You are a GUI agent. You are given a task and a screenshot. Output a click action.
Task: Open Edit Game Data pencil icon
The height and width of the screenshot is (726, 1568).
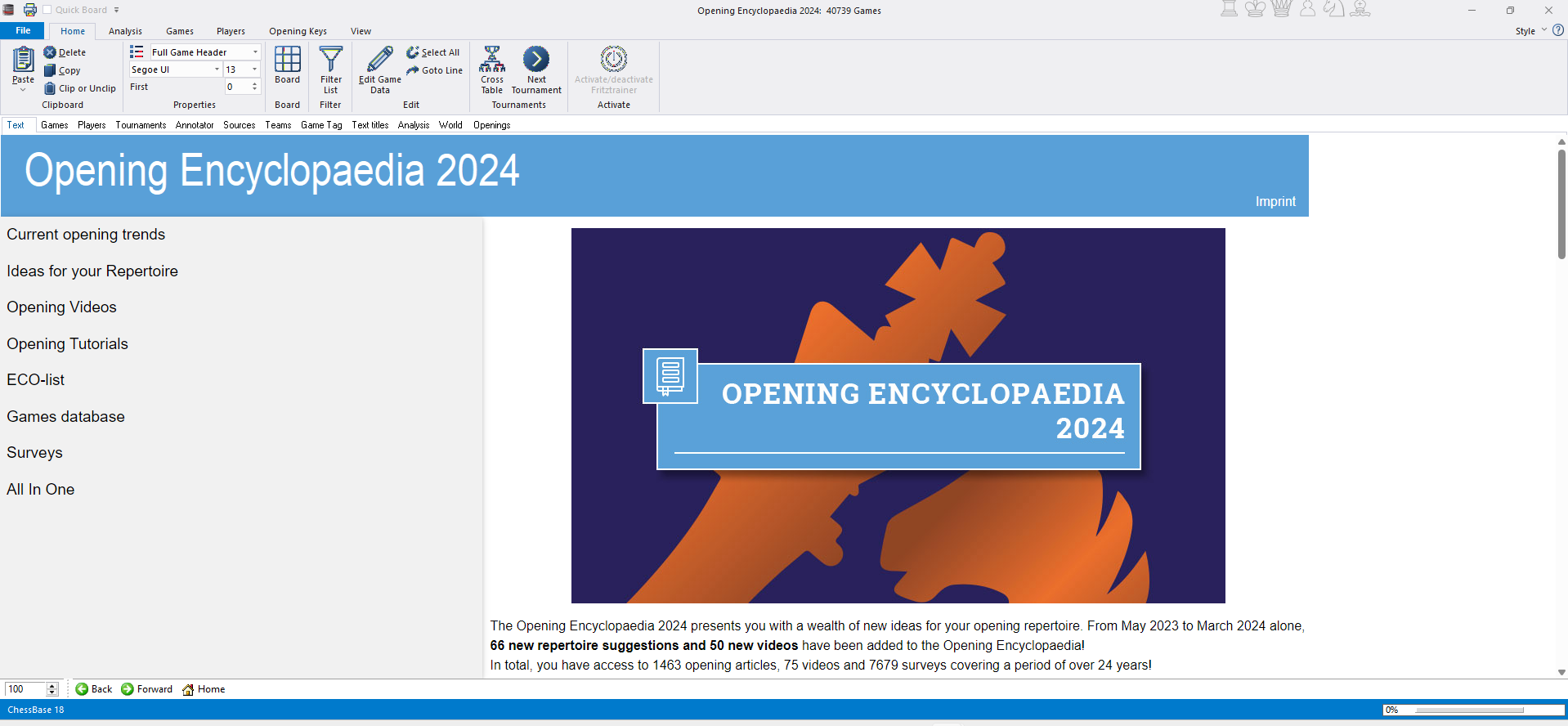tap(379, 60)
